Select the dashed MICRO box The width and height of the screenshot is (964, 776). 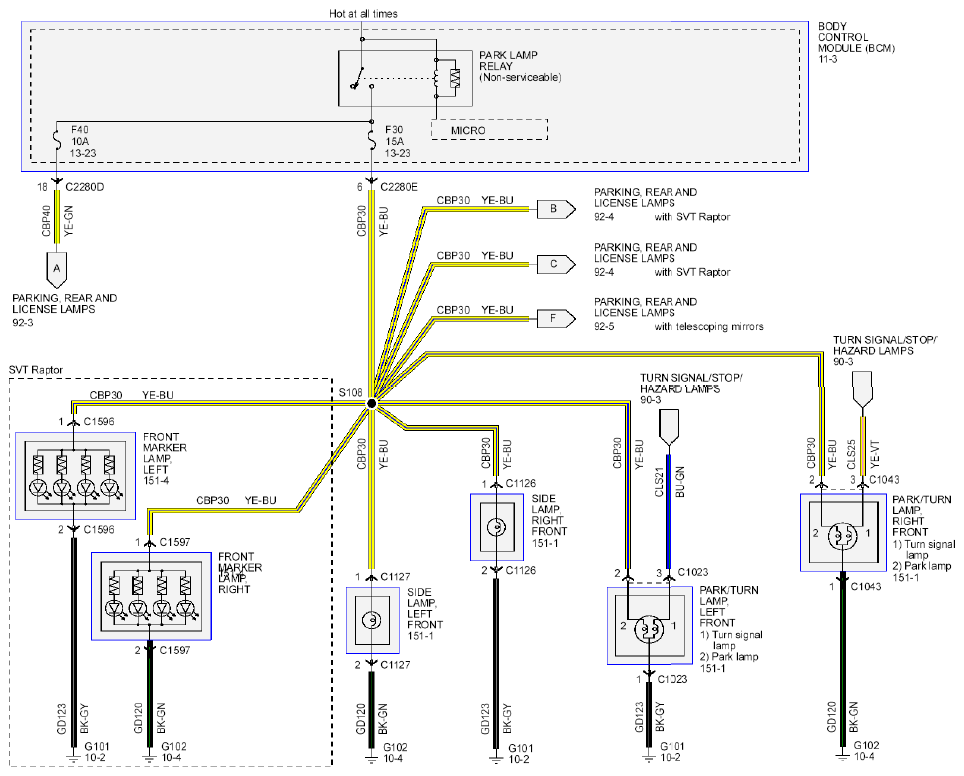click(x=489, y=130)
